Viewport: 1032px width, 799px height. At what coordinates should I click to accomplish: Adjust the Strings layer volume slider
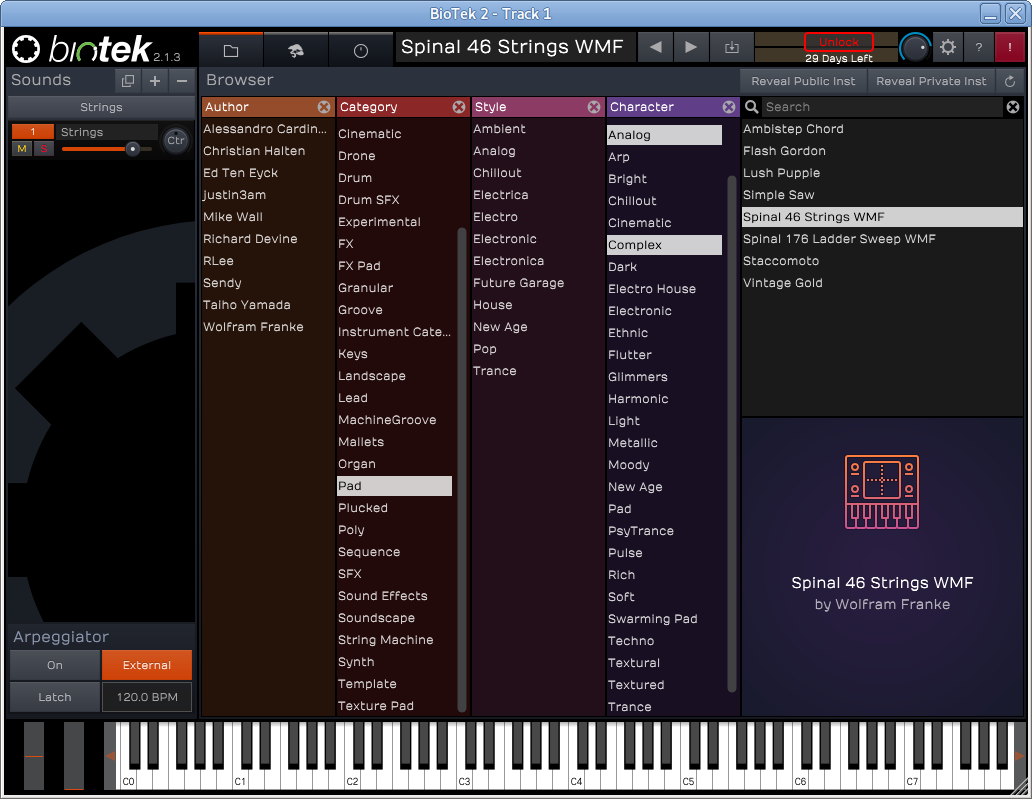coord(132,149)
